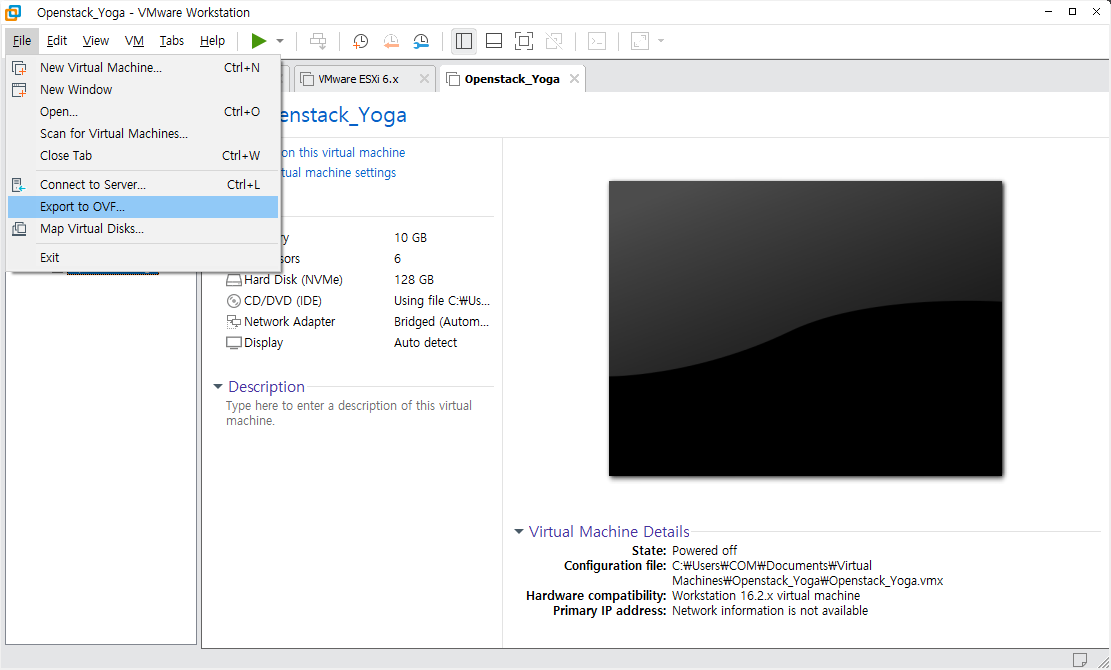Collapse the Description section triangle

[x=218, y=387]
